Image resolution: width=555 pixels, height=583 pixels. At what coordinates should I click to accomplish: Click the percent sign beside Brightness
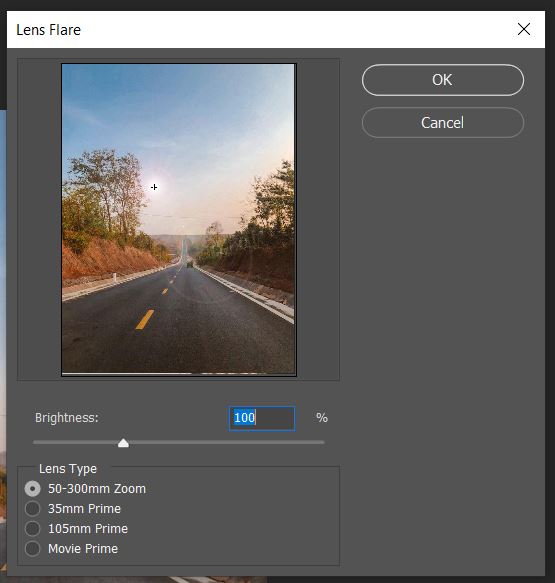coord(322,418)
